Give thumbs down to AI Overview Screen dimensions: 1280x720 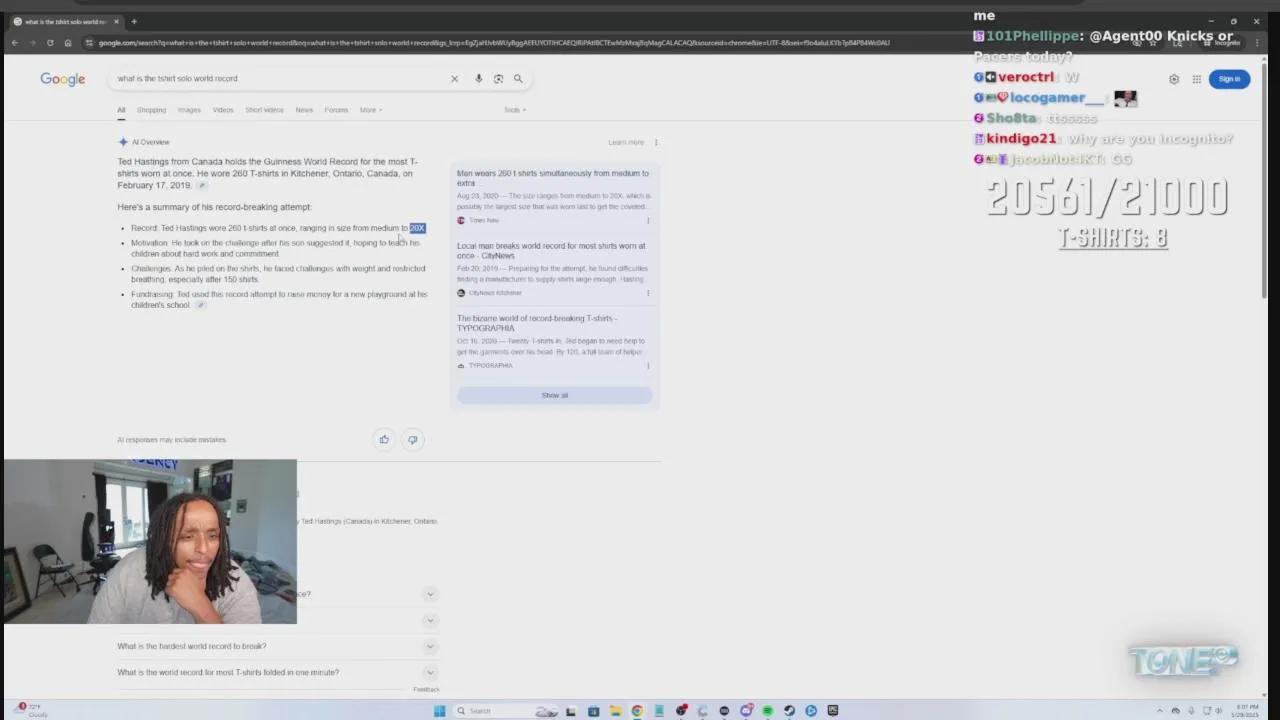click(412, 439)
